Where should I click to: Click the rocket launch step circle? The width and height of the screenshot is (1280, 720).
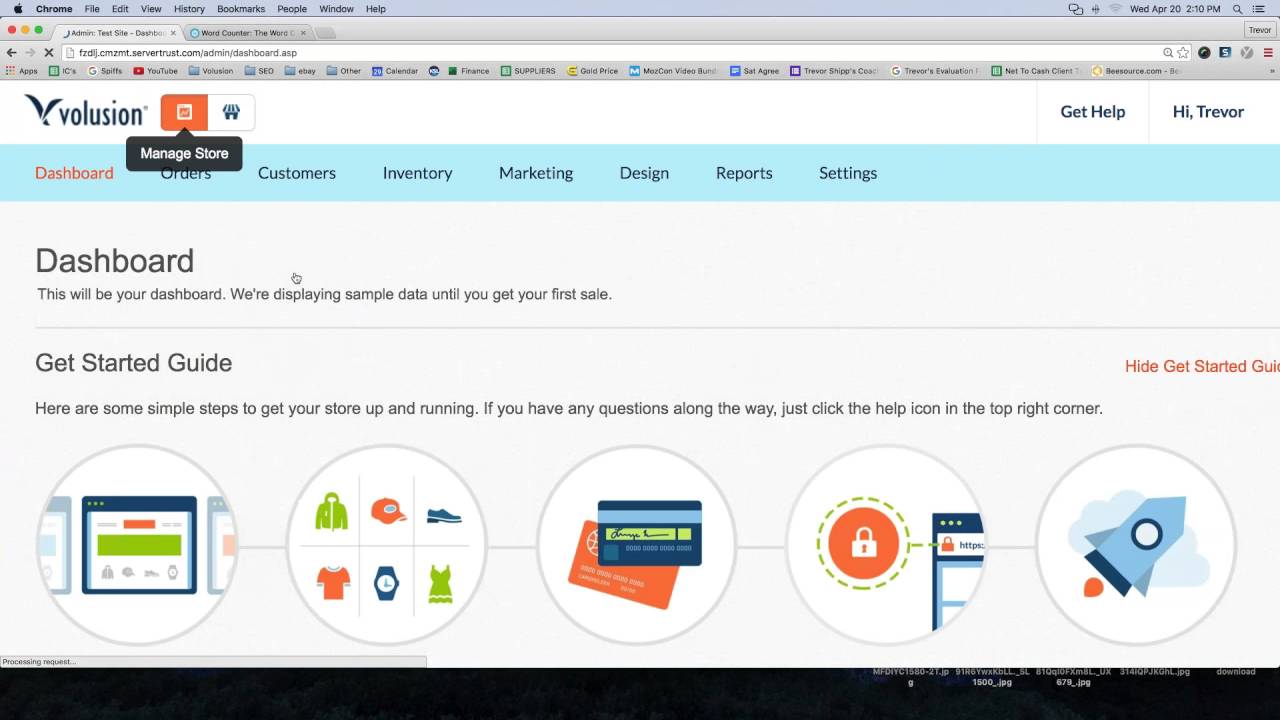tap(1136, 545)
